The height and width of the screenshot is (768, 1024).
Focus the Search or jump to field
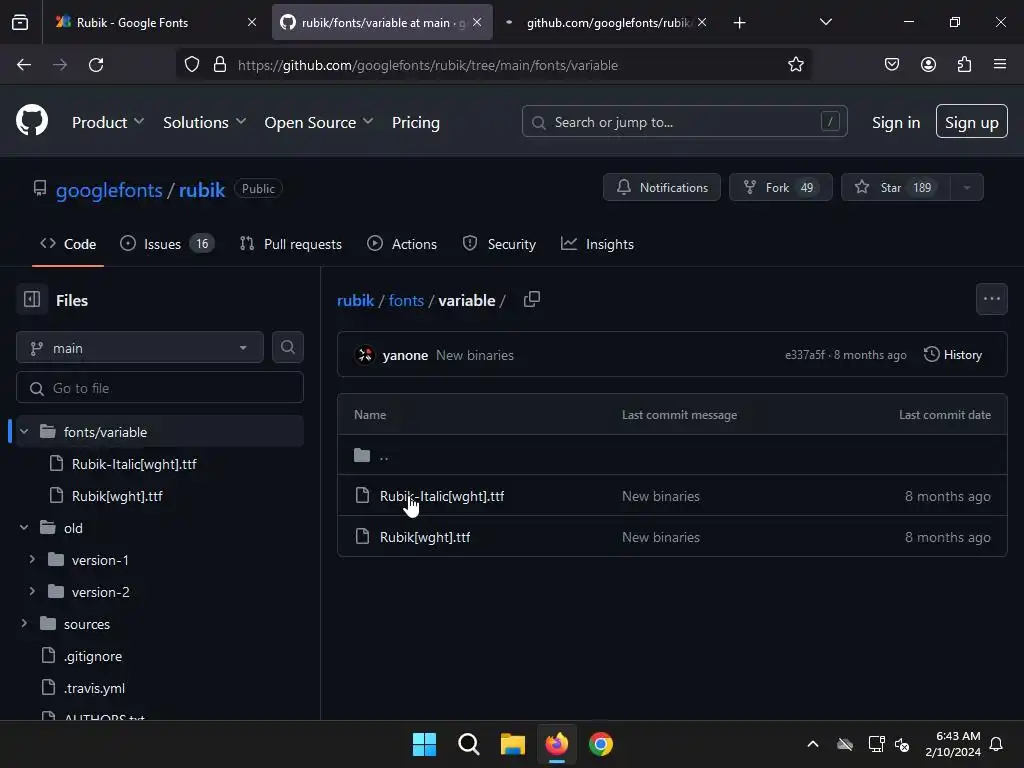(x=684, y=121)
